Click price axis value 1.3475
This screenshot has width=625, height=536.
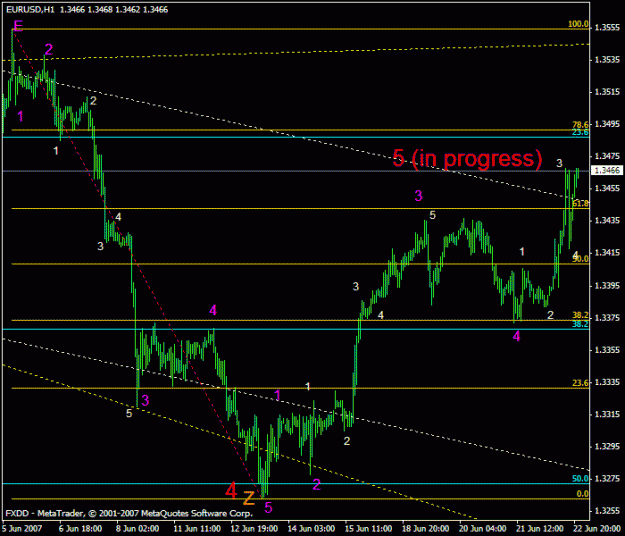[x=607, y=156]
